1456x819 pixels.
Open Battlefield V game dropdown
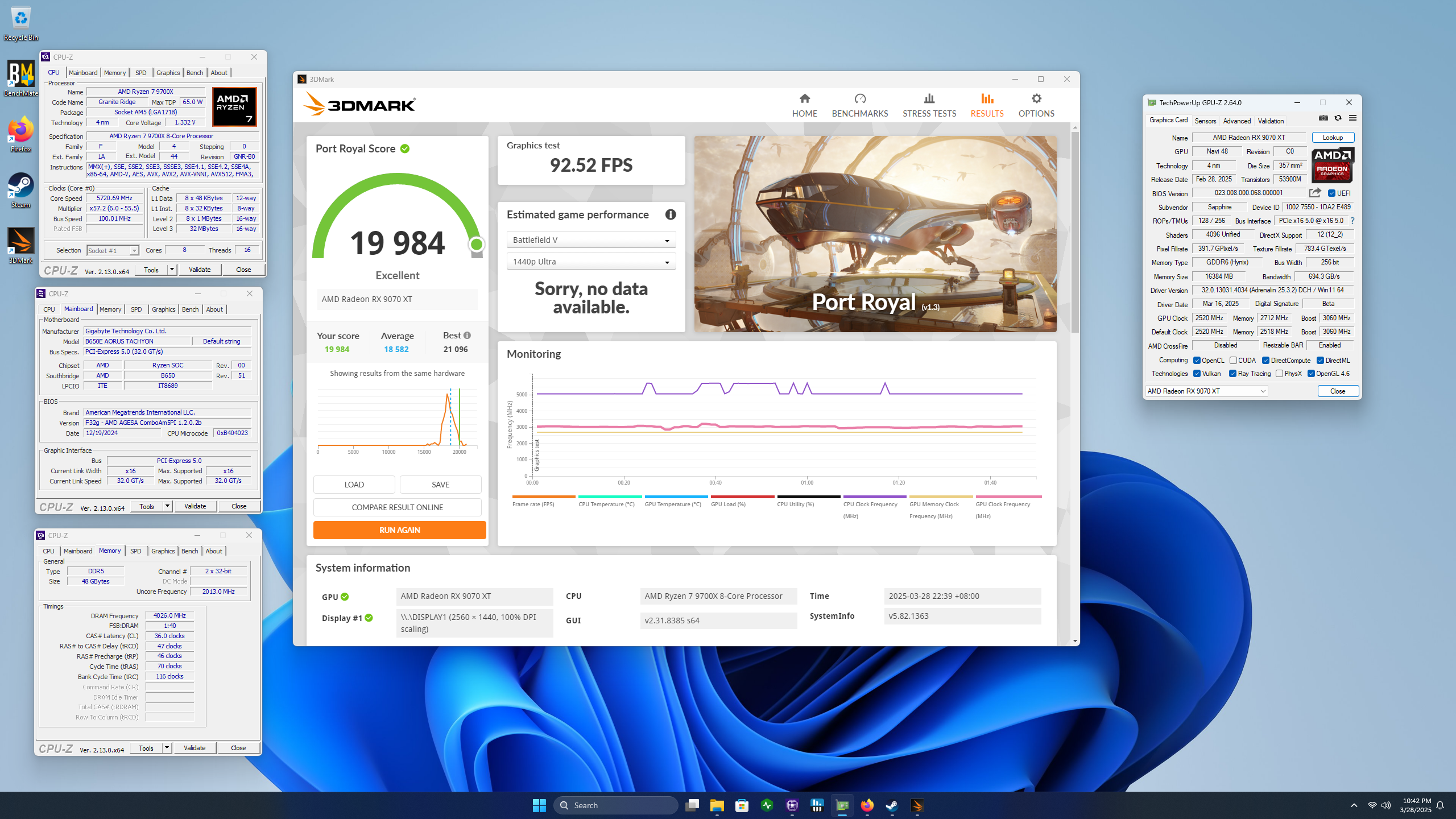click(591, 240)
